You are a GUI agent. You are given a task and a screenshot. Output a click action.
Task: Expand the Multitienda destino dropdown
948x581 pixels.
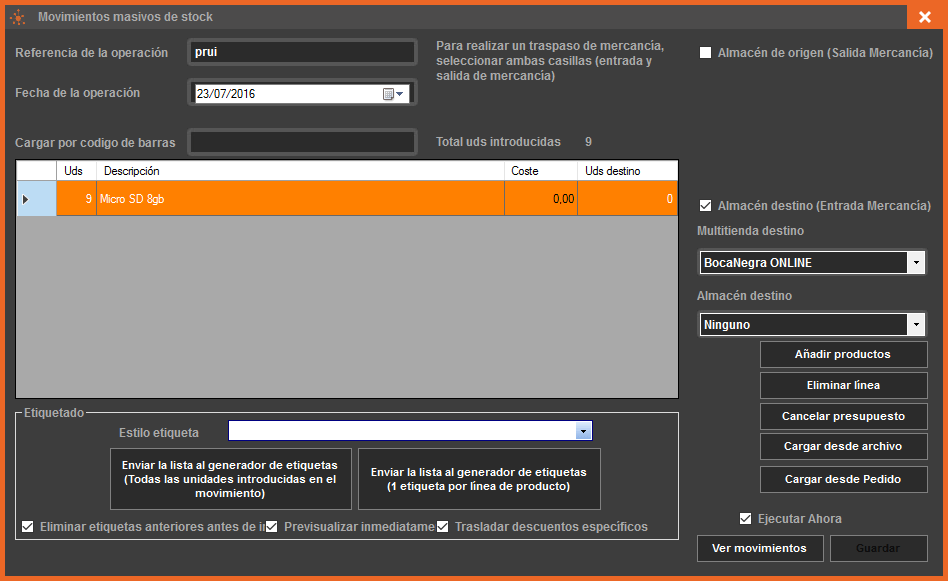tap(915, 263)
